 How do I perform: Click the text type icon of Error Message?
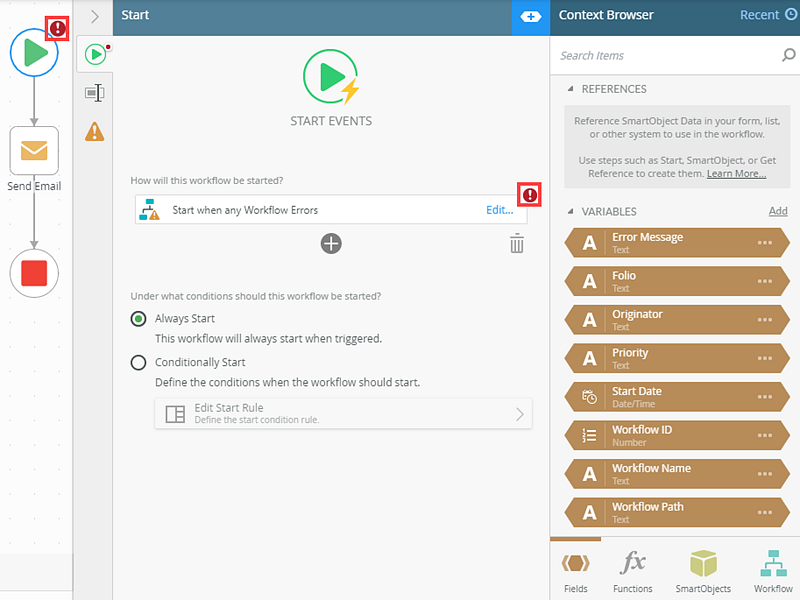point(590,243)
